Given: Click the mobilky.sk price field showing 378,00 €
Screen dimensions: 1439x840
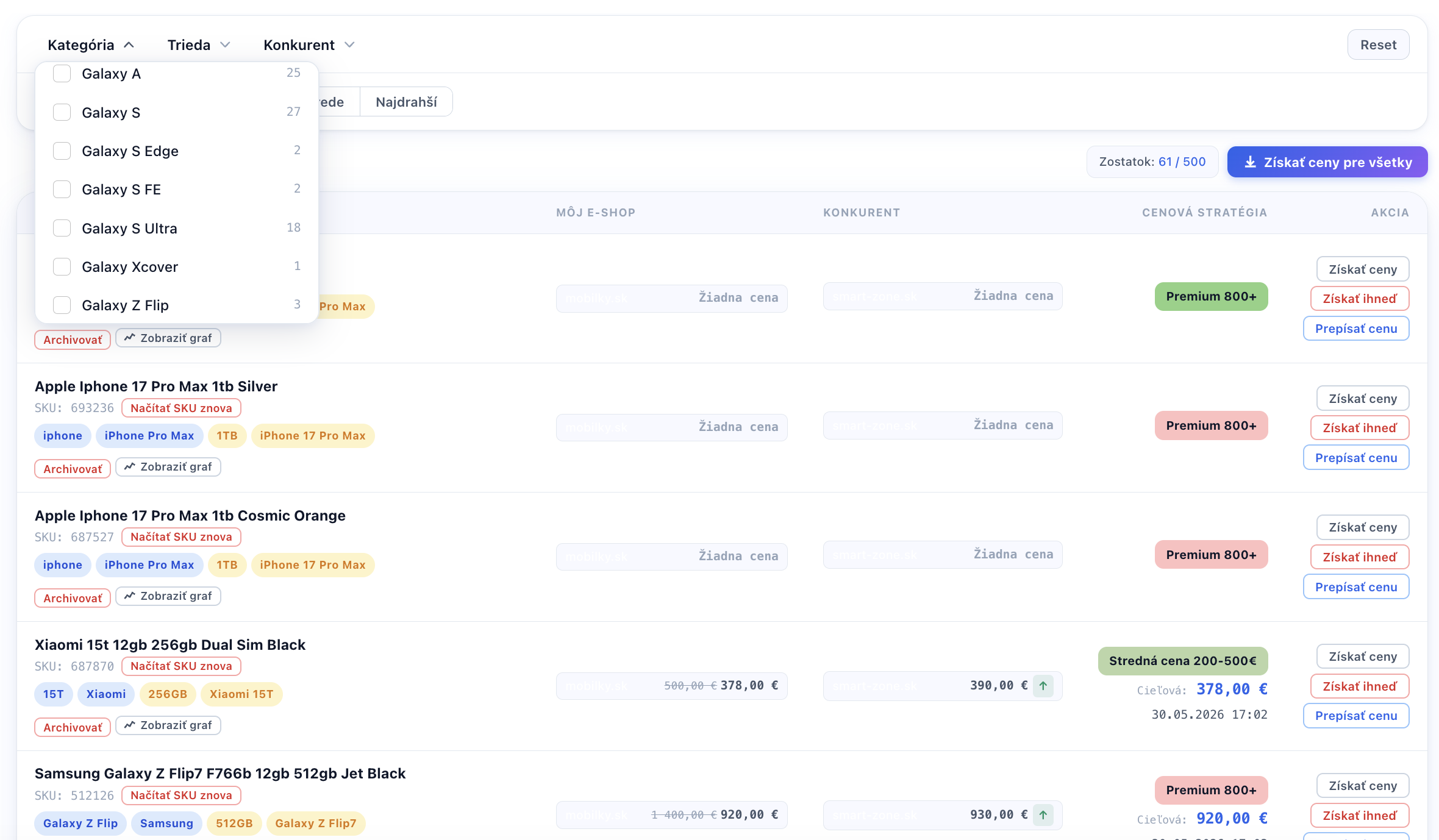Looking at the screenshot, I should 671,686.
